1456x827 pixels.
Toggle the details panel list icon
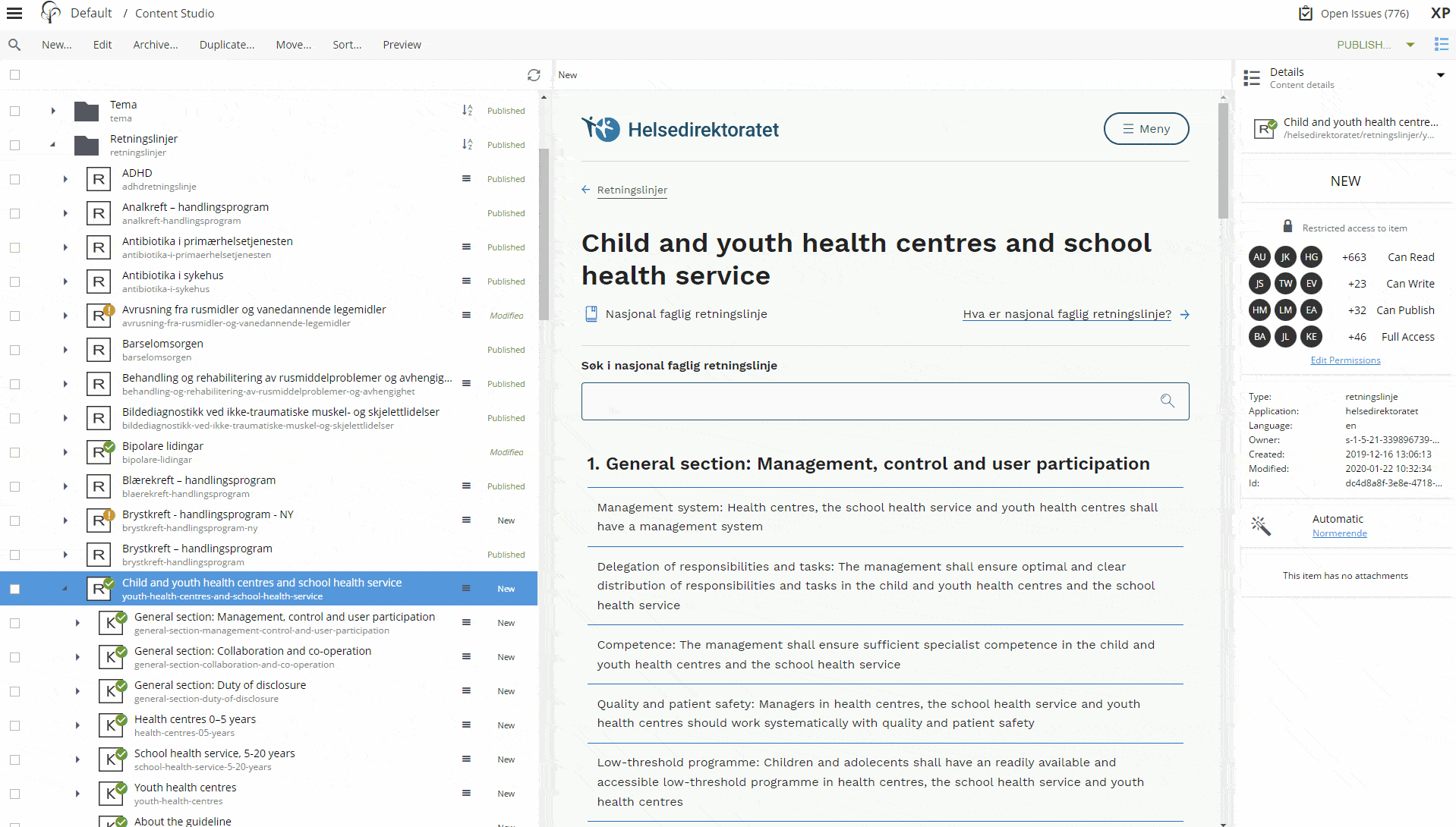[1442, 45]
